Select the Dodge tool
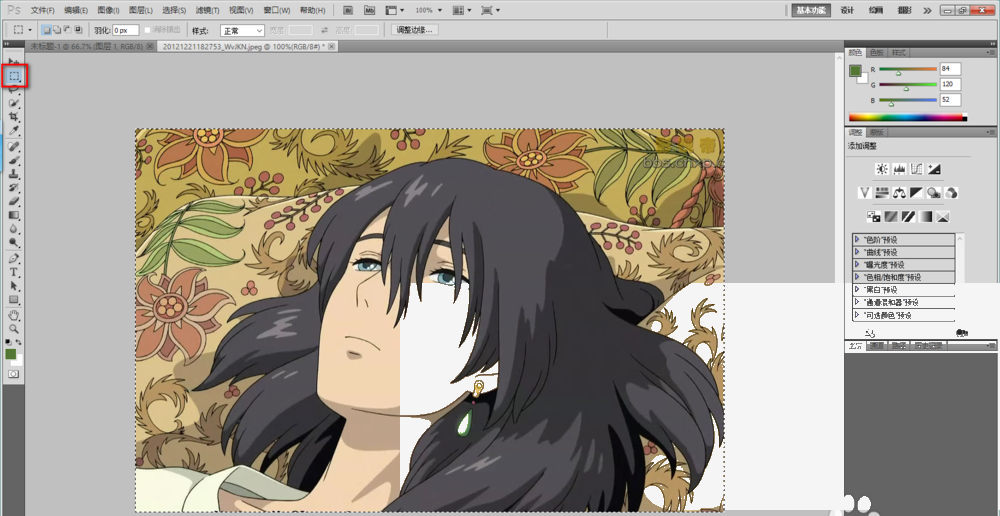This screenshot has height=516, width=1000. 14,243
